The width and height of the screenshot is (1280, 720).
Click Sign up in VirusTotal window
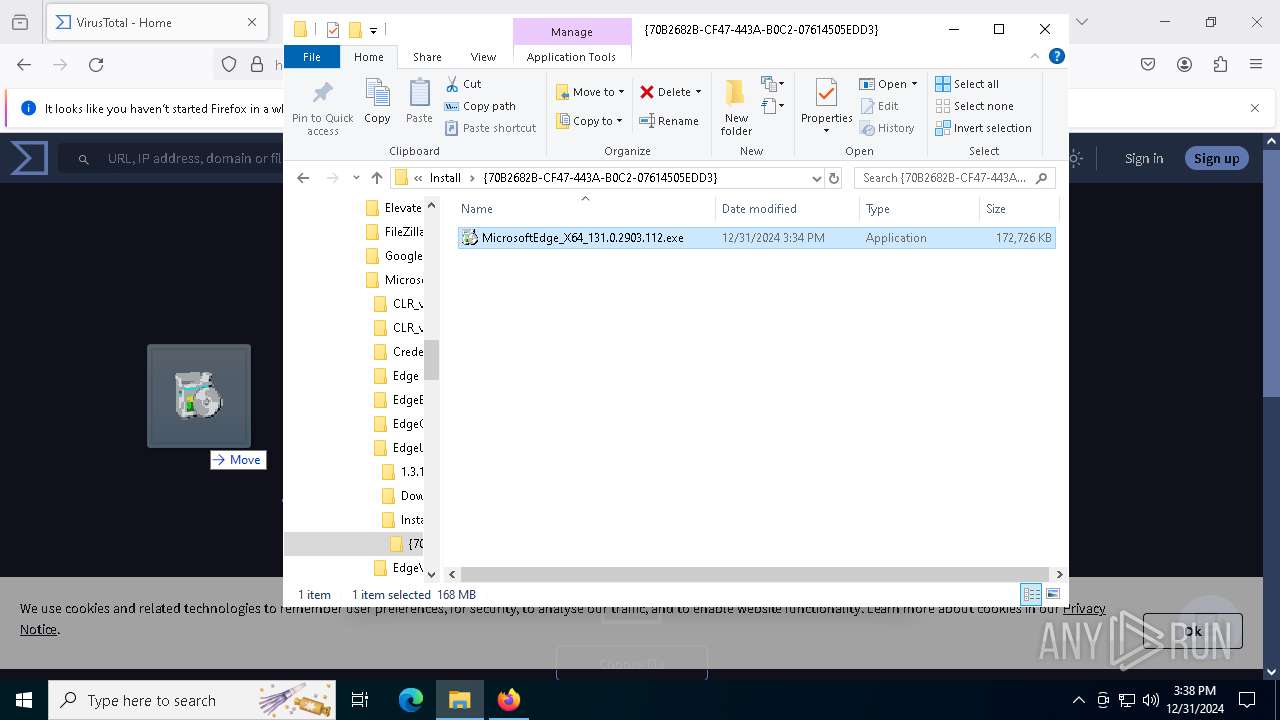(1216, 158)
